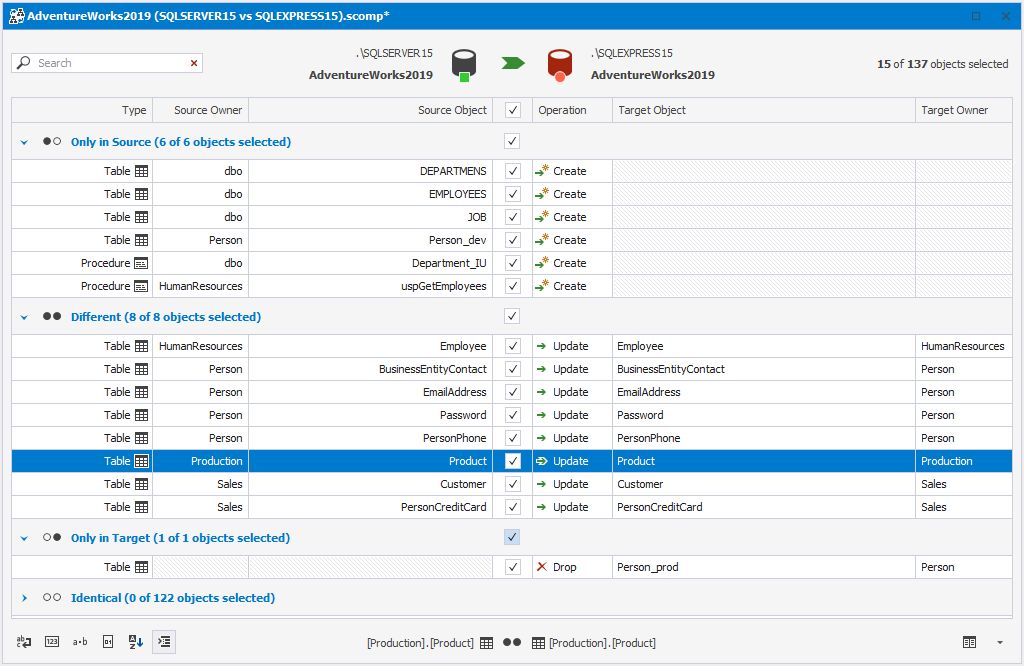Uncheck the BusinessEntityContact row checkbox
This screenshot has width=1024, height=666.
(513, 369)
